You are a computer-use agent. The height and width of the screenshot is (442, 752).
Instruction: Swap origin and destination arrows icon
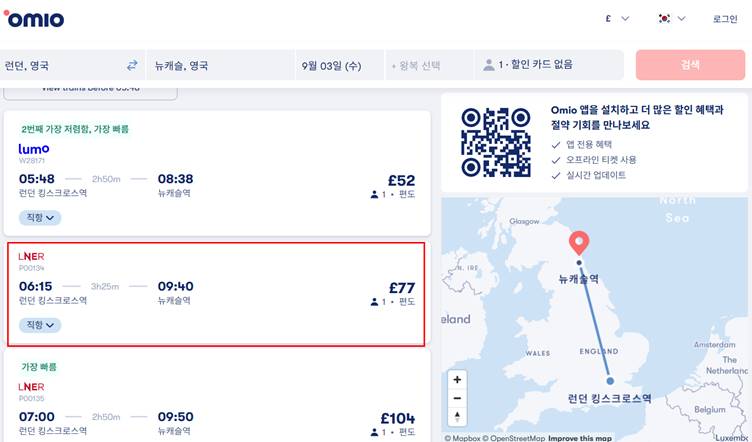tap(132, 65)
